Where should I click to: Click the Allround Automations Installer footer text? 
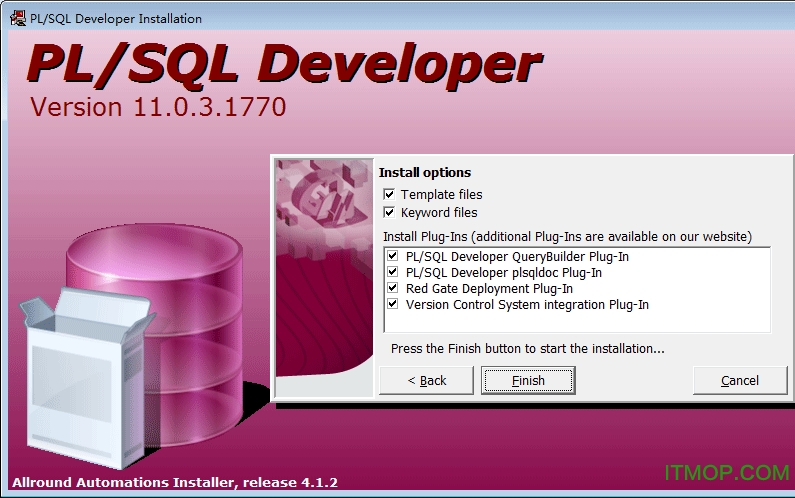pyautogui.click(x=175, y=482)
